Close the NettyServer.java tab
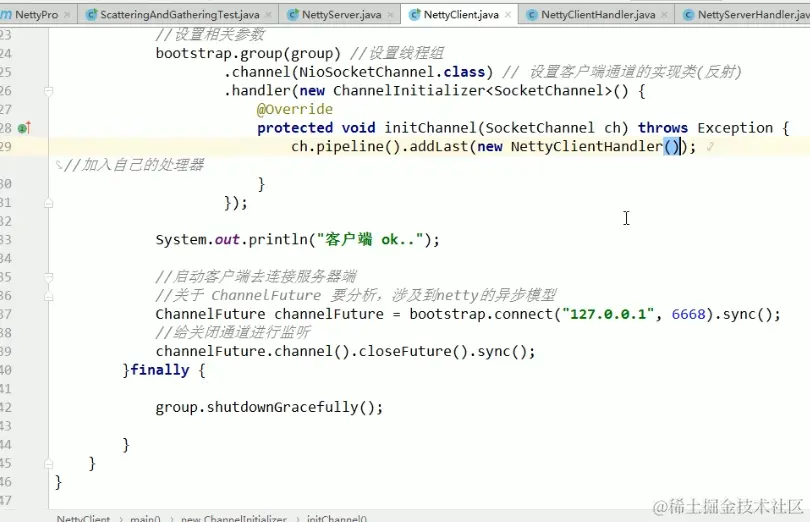 tap(391, 15)
